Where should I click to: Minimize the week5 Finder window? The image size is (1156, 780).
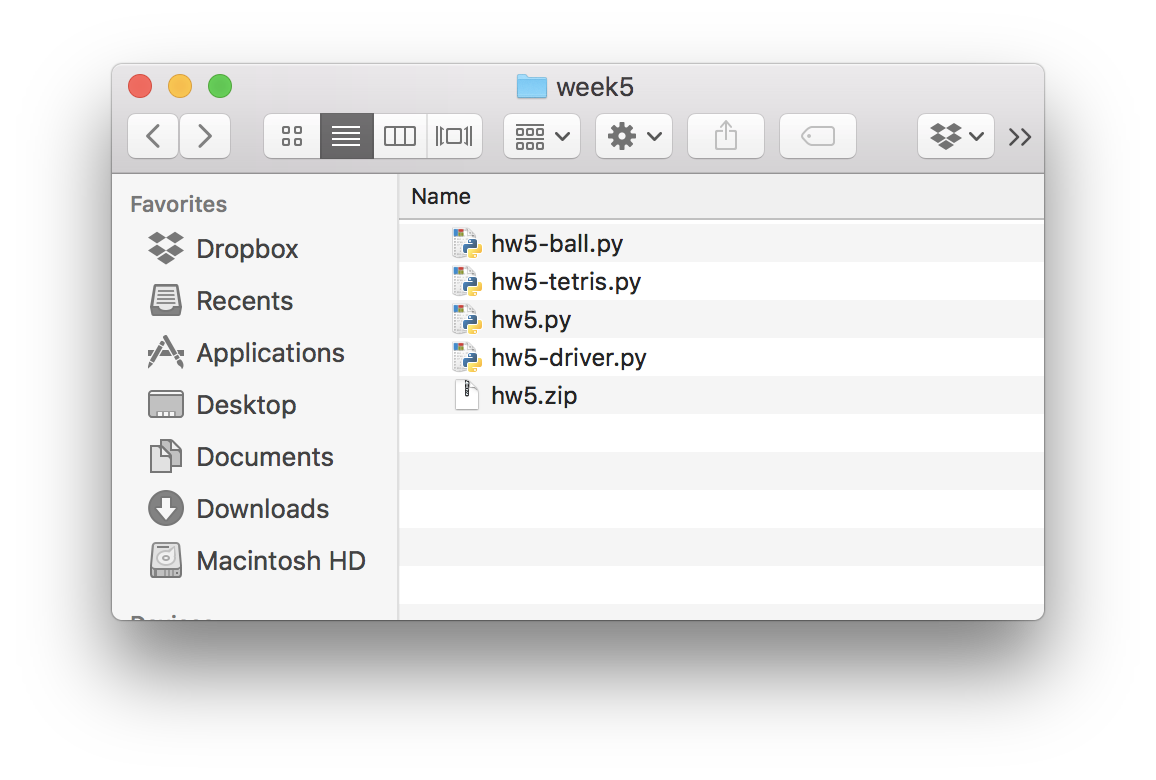tap(180, 86)
